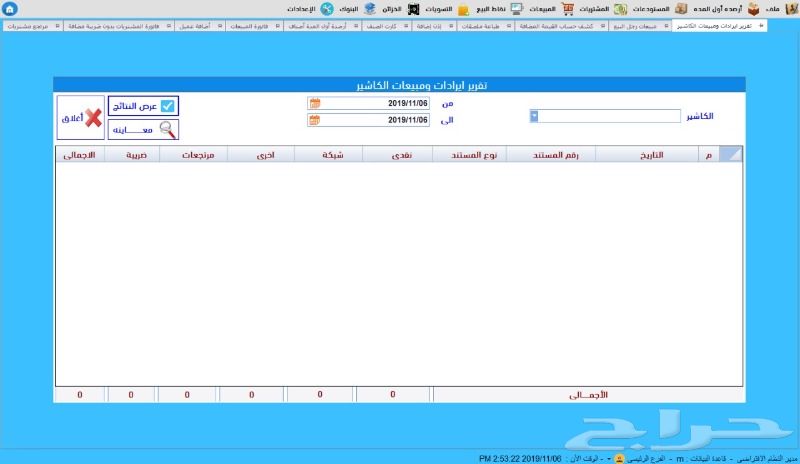Image resolution: width=800 pixels, height=464 pixels.
Task: Sort by the الاجمالى column header
Action: point(79,155)
